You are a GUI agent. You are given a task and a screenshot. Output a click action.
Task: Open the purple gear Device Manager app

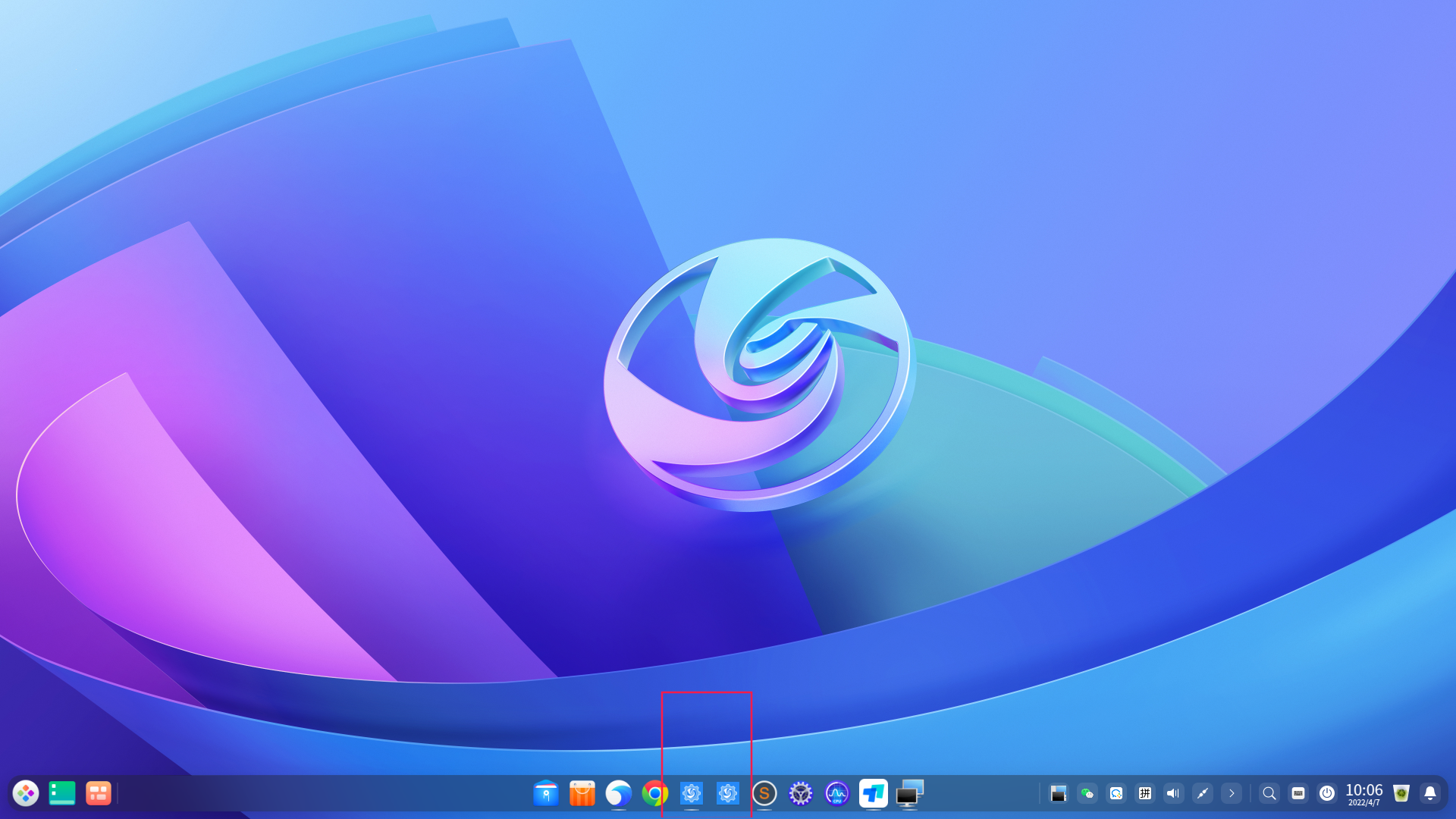(x=801, y=794)
